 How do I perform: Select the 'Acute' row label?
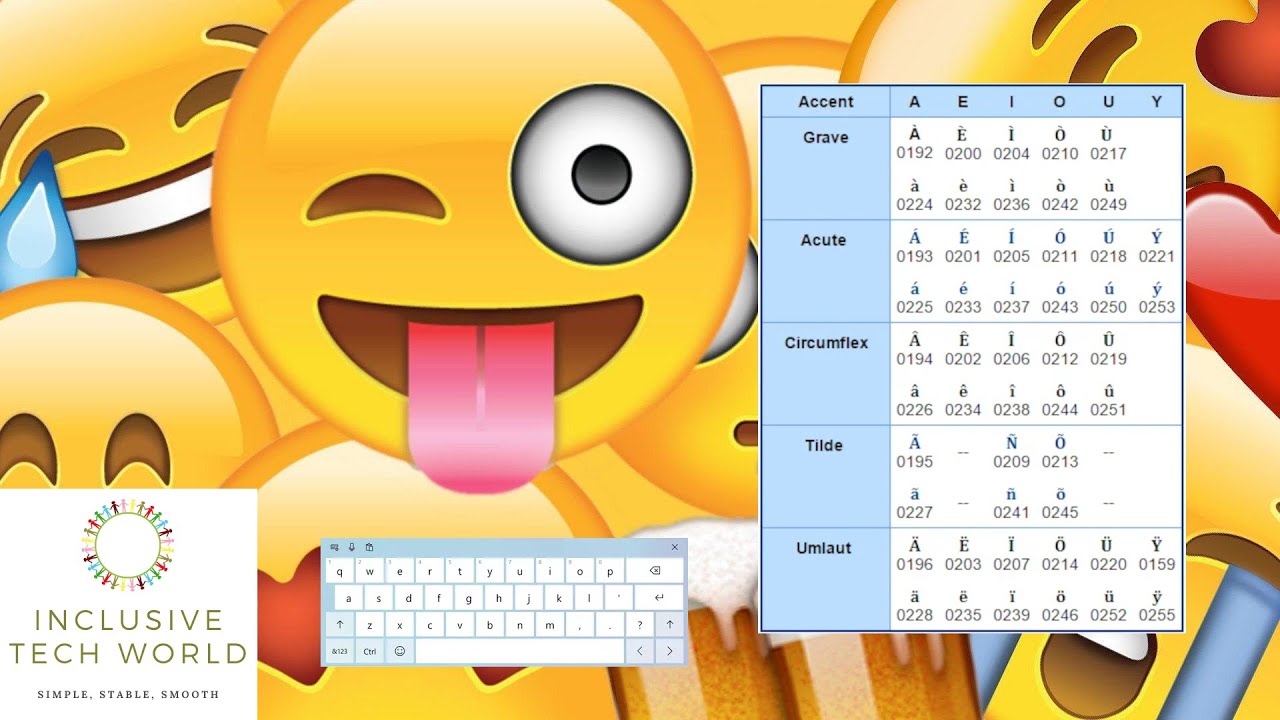[x=823, y=240]
